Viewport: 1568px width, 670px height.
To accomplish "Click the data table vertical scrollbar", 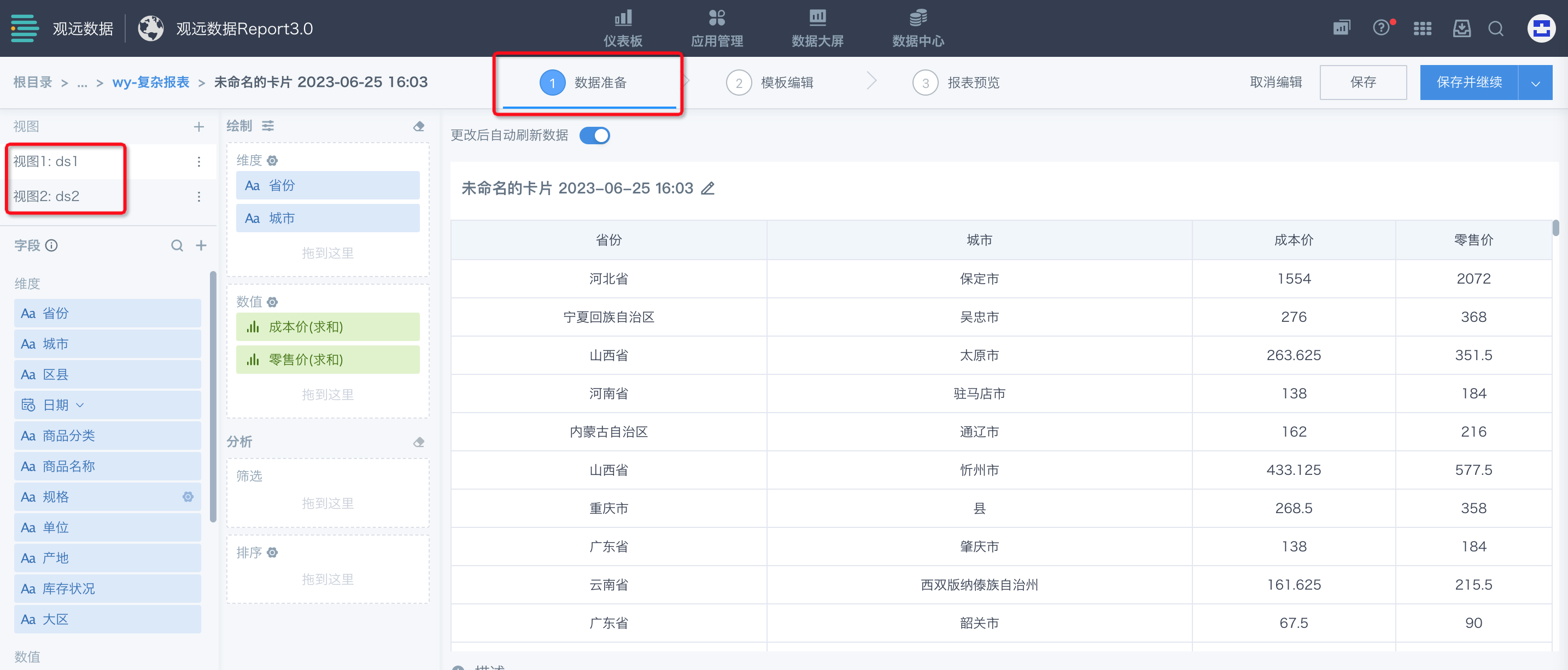I will 1556,228.
